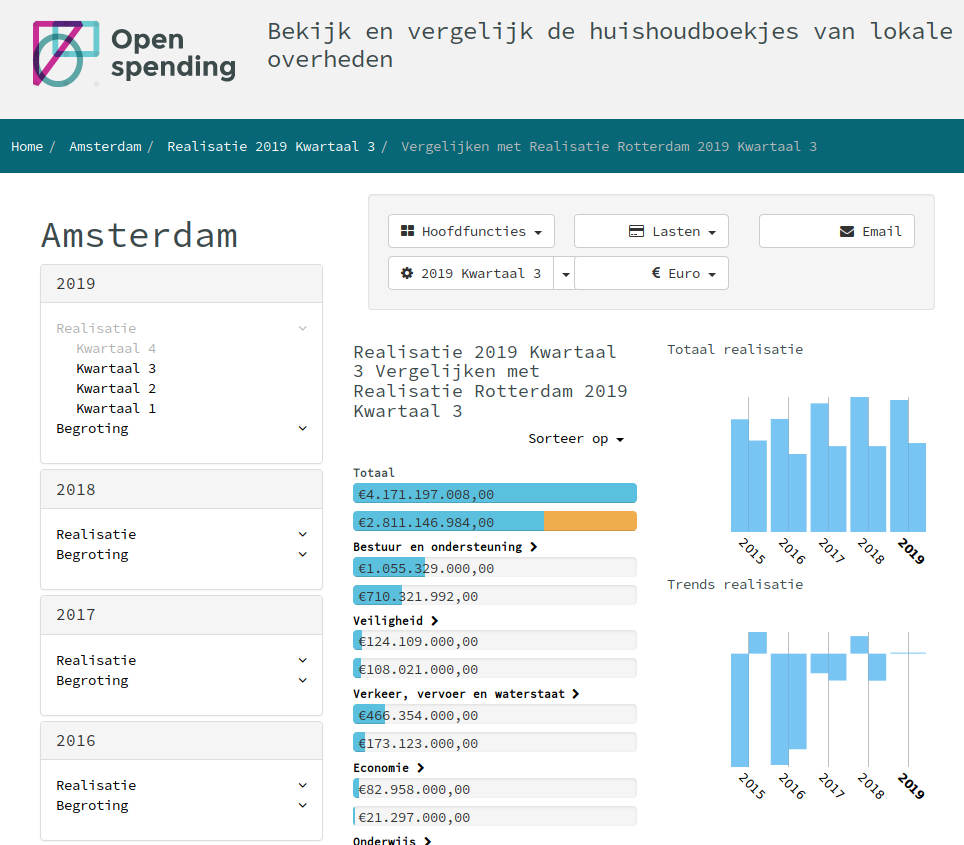The height and width of the screenshot is (845, 964).
Task: Click the arrow icon beside Economie
Action: coord(420,768)
